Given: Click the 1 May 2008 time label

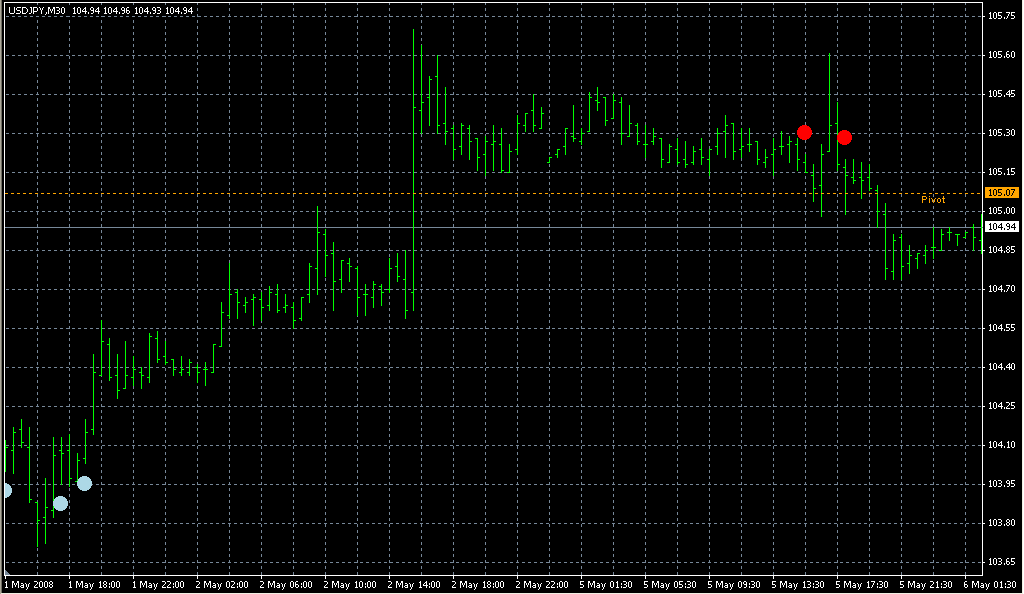Looking at the screenshot, I should point(29,585).
